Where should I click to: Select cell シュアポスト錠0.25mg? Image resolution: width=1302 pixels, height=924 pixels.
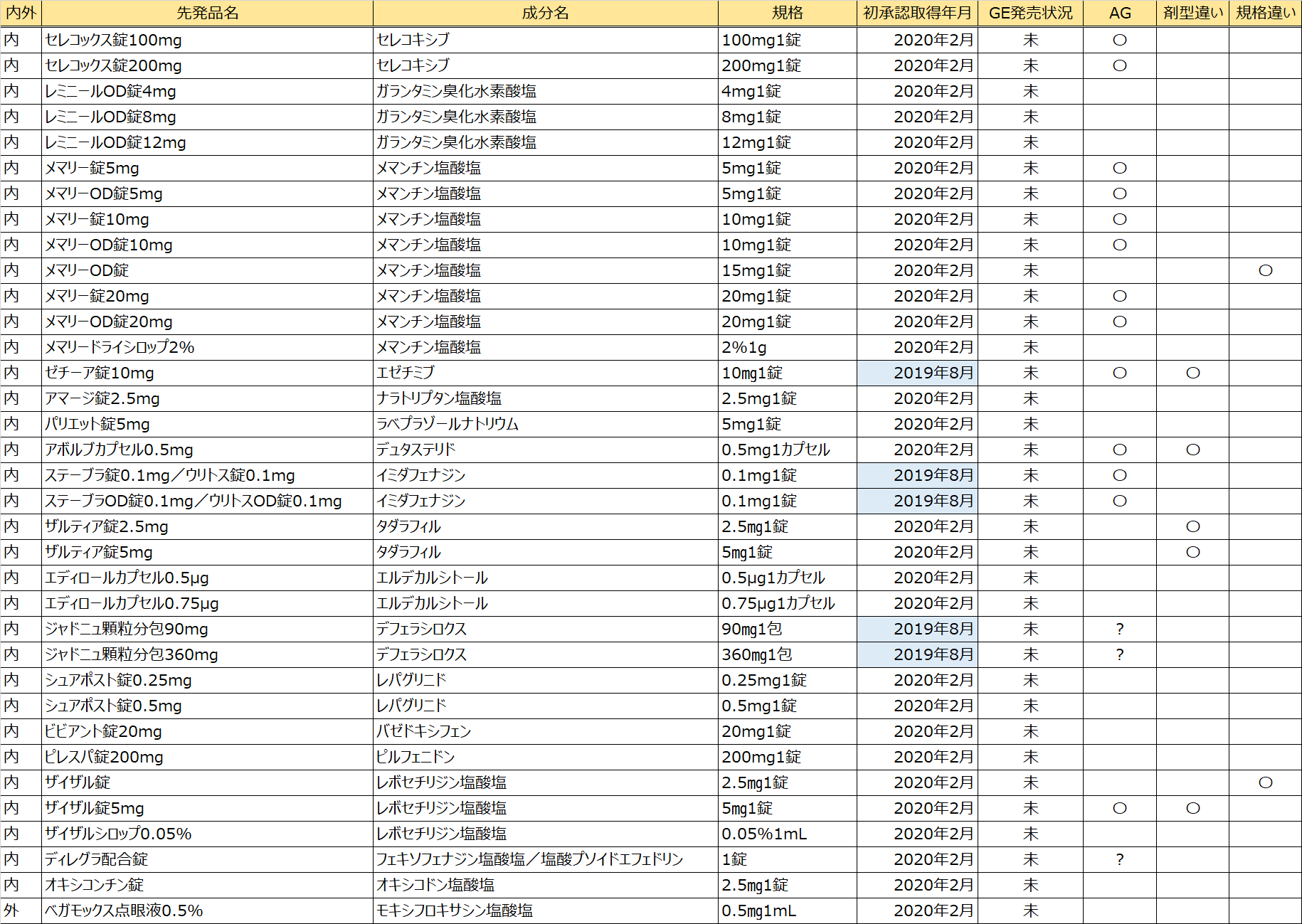(207, 680)
